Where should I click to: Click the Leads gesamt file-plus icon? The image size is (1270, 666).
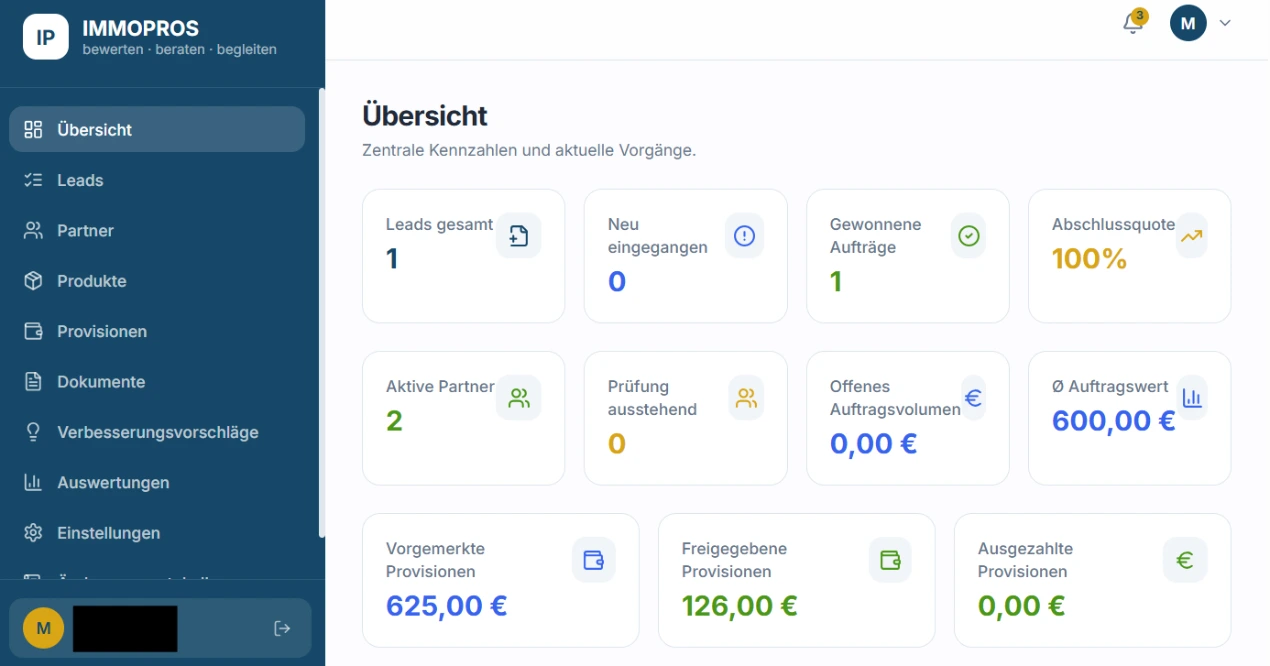point(518,236)
